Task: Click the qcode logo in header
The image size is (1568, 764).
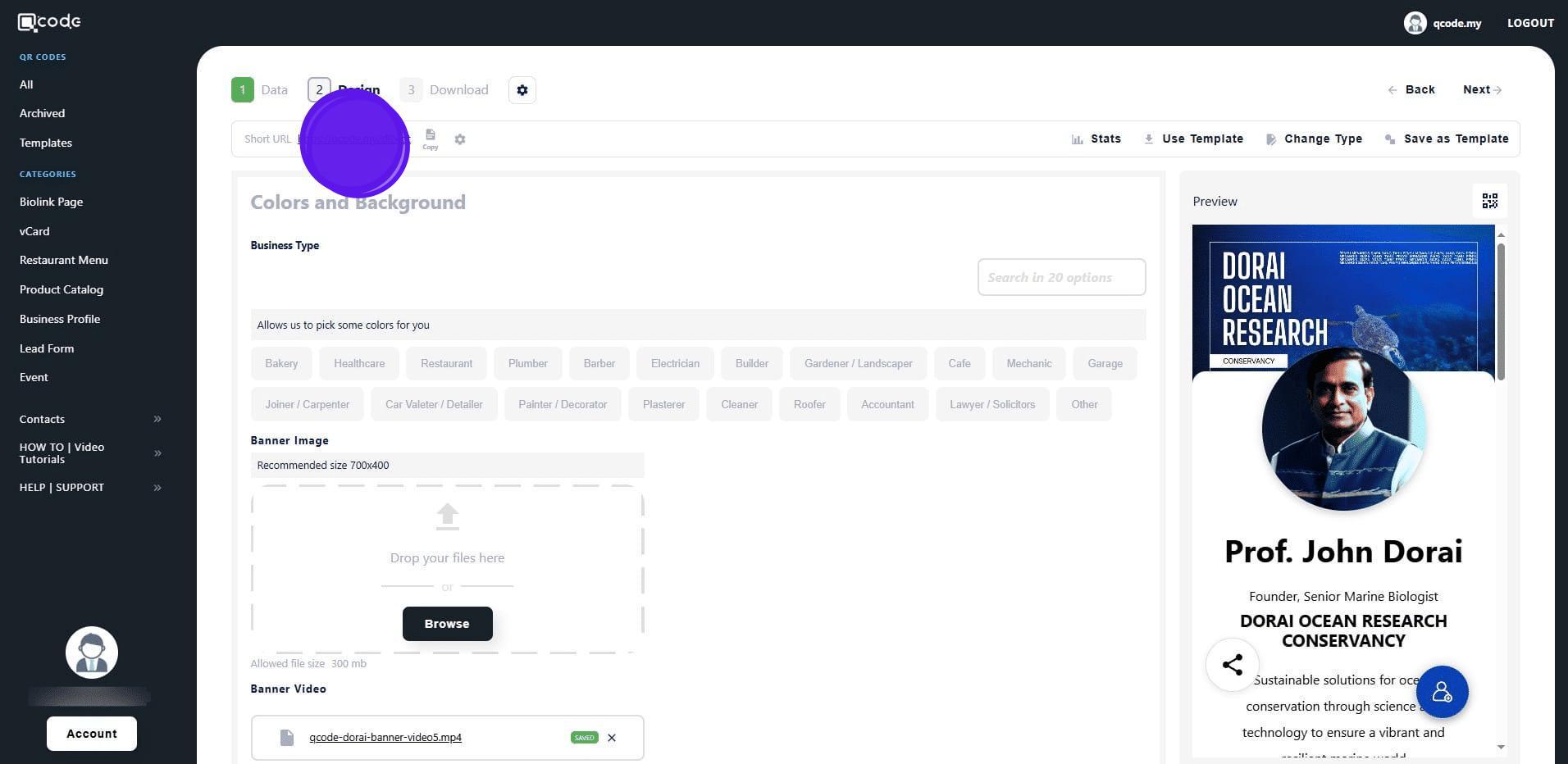Action: (x=49, y=22)
